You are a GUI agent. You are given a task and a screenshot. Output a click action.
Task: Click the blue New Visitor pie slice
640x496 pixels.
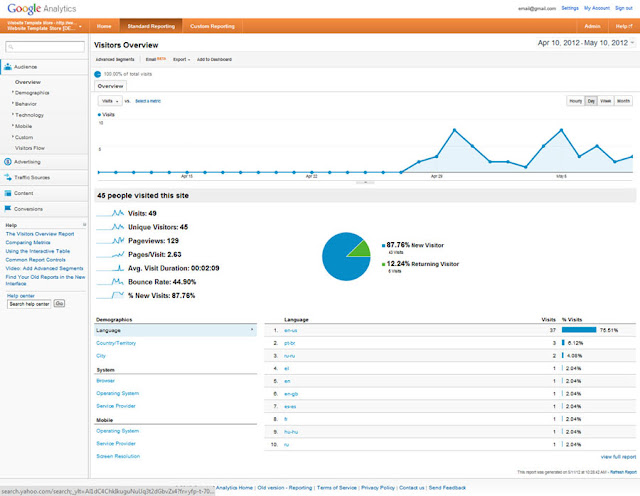tap(339, 261)
